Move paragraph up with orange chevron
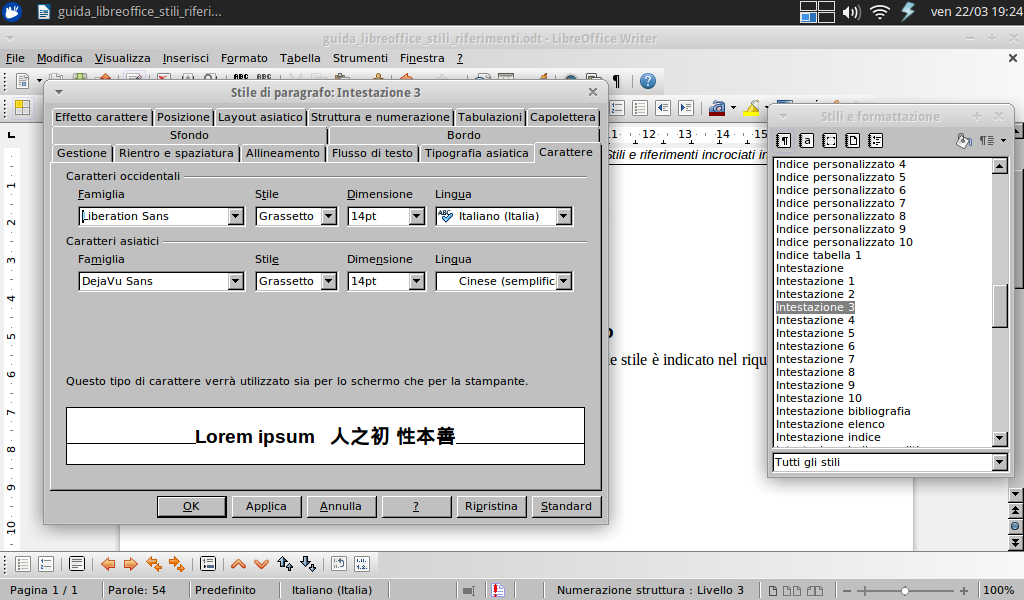 (238, 564)
